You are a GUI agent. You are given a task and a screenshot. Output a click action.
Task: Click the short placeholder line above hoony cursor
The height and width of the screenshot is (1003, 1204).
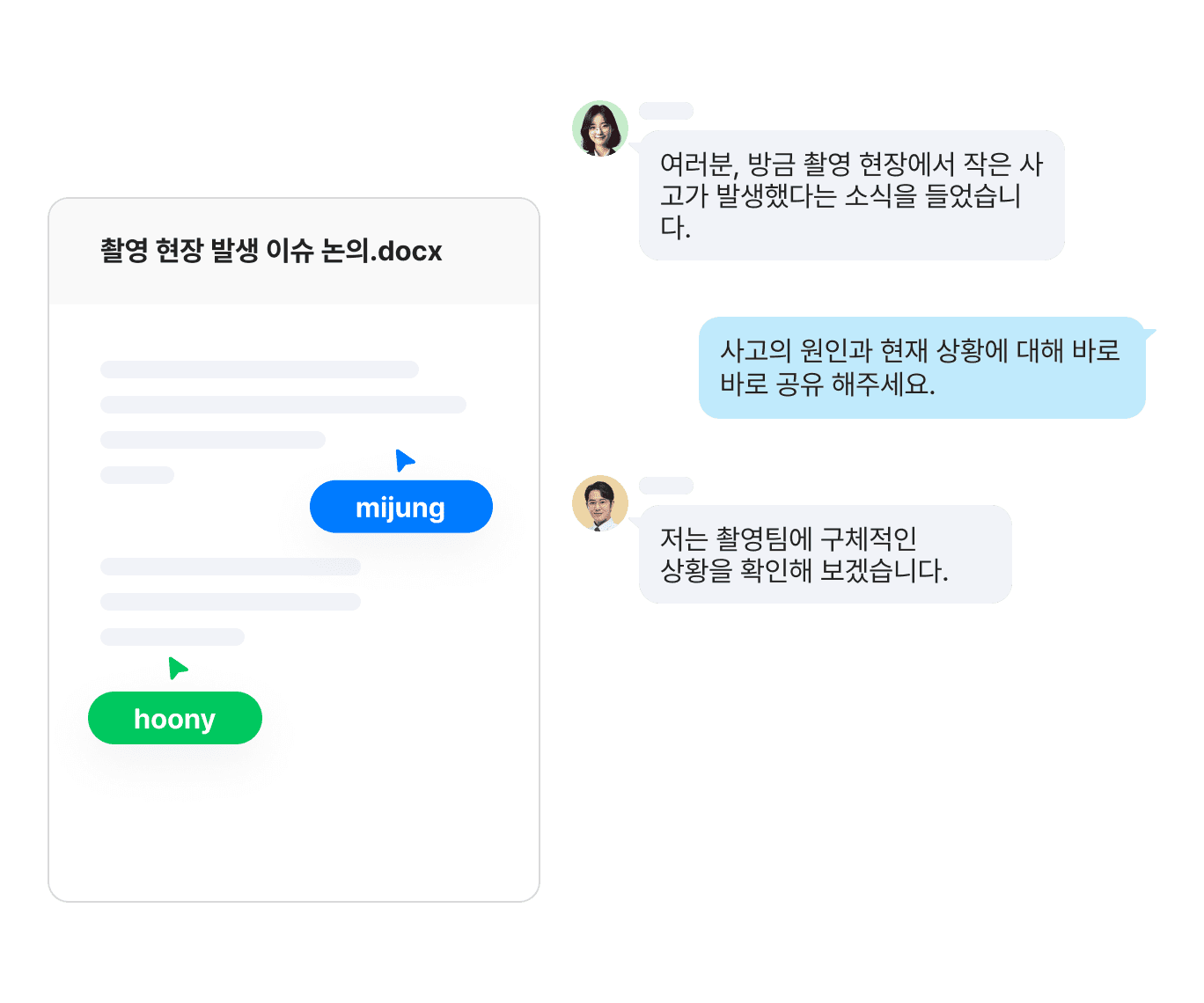tap(173, 637)
